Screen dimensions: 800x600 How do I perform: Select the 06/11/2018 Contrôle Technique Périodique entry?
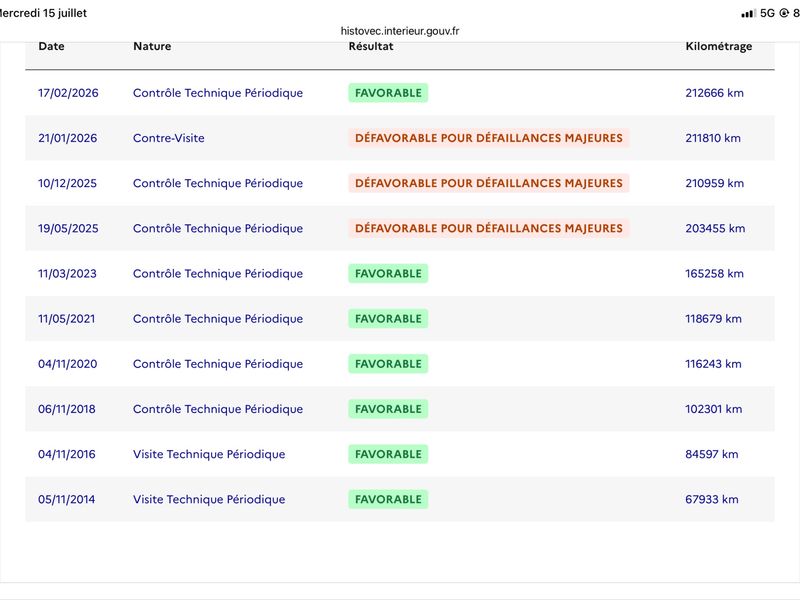(218, 409)
